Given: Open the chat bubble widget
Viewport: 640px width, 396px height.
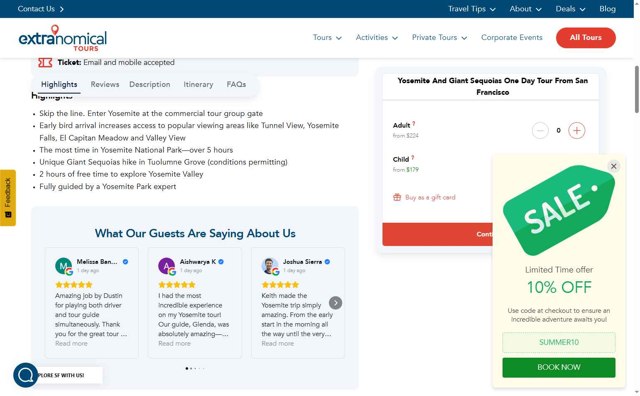Looking at the screenshot, I should coord(25,375).
